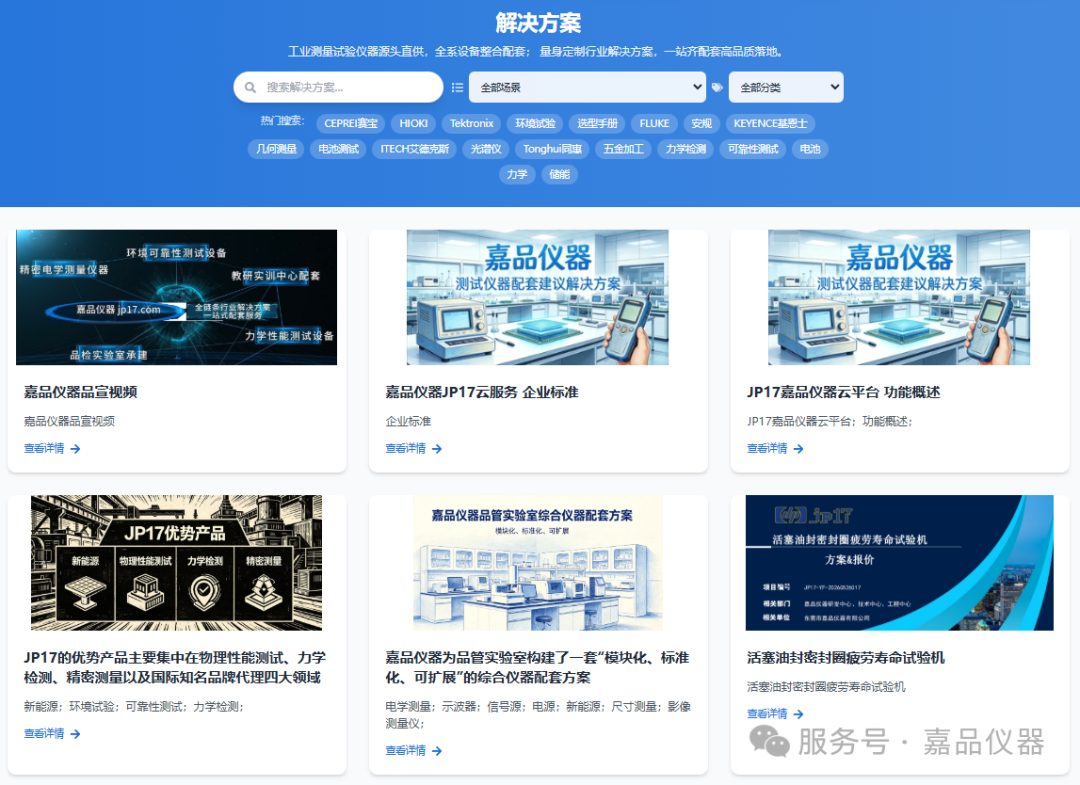Click the 解决方案 page heading

(539, 23)
